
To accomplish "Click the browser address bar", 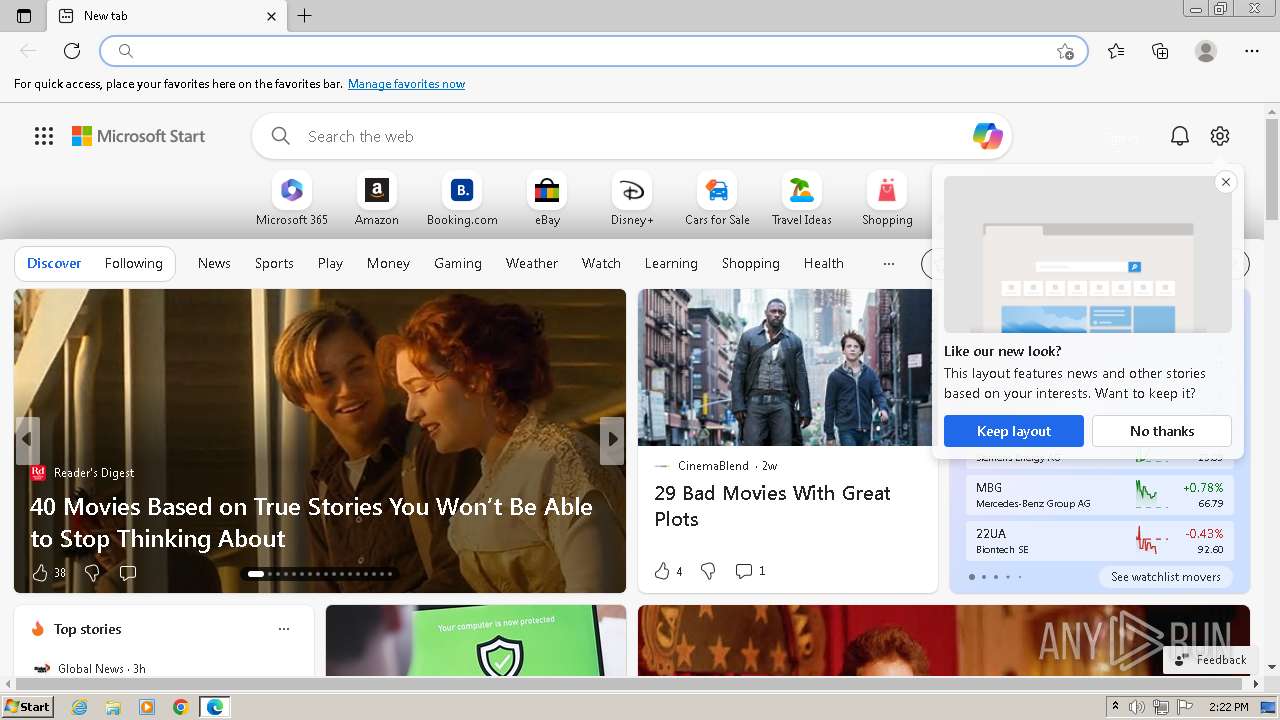I will [x=594, y=51].
